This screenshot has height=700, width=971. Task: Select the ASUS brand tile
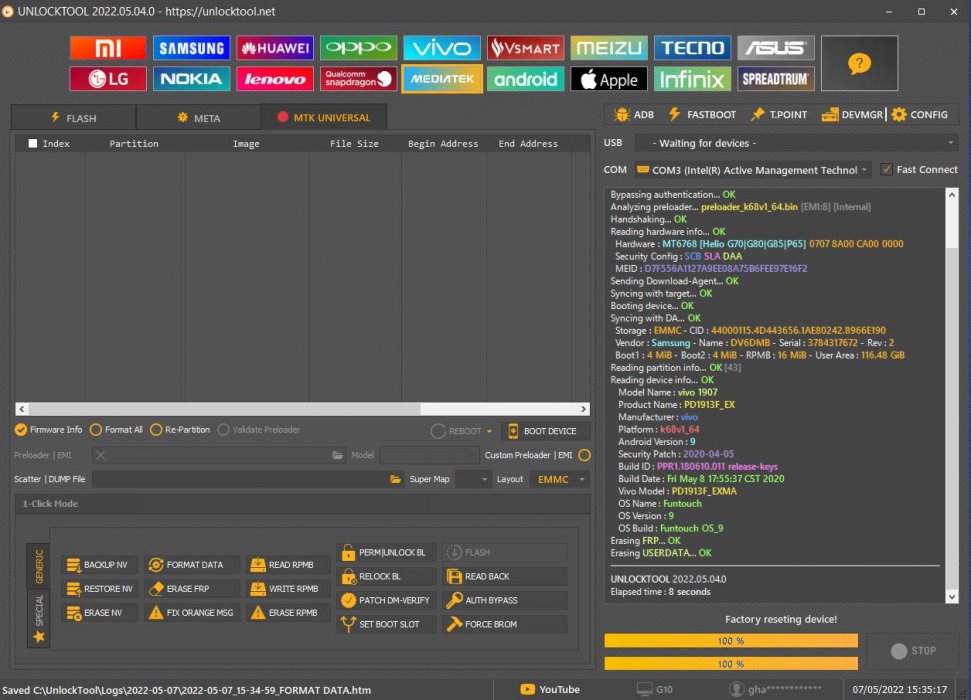click(776, 48)
